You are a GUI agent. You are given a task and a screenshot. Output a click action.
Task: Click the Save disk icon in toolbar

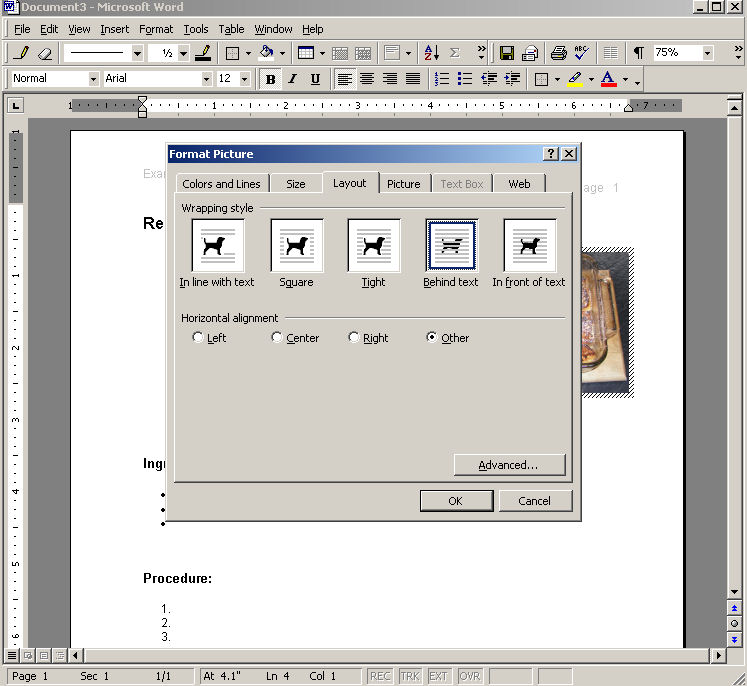[x=507, y=53]
